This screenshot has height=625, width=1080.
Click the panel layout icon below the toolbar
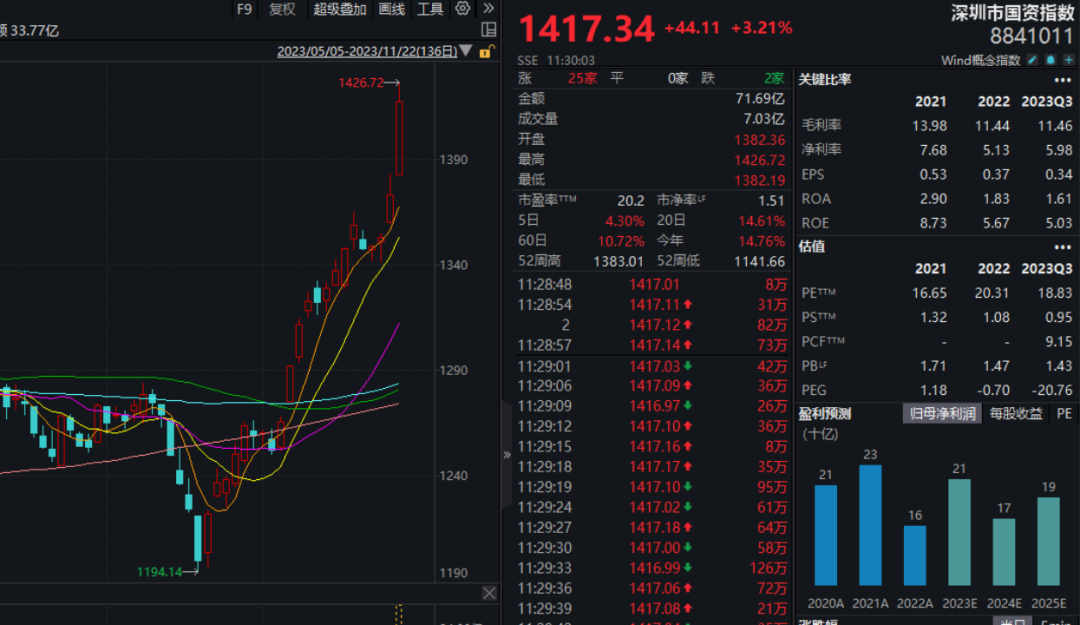(x=489, y=29)
